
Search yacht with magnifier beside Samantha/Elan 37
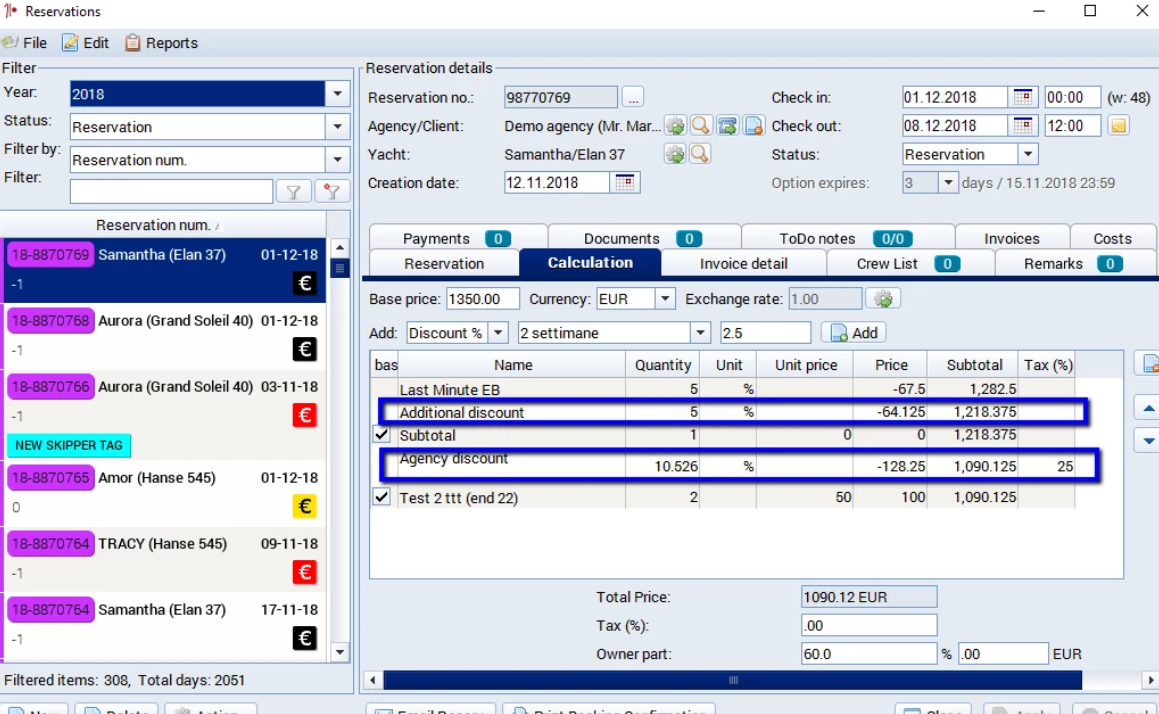coord(700,154)
